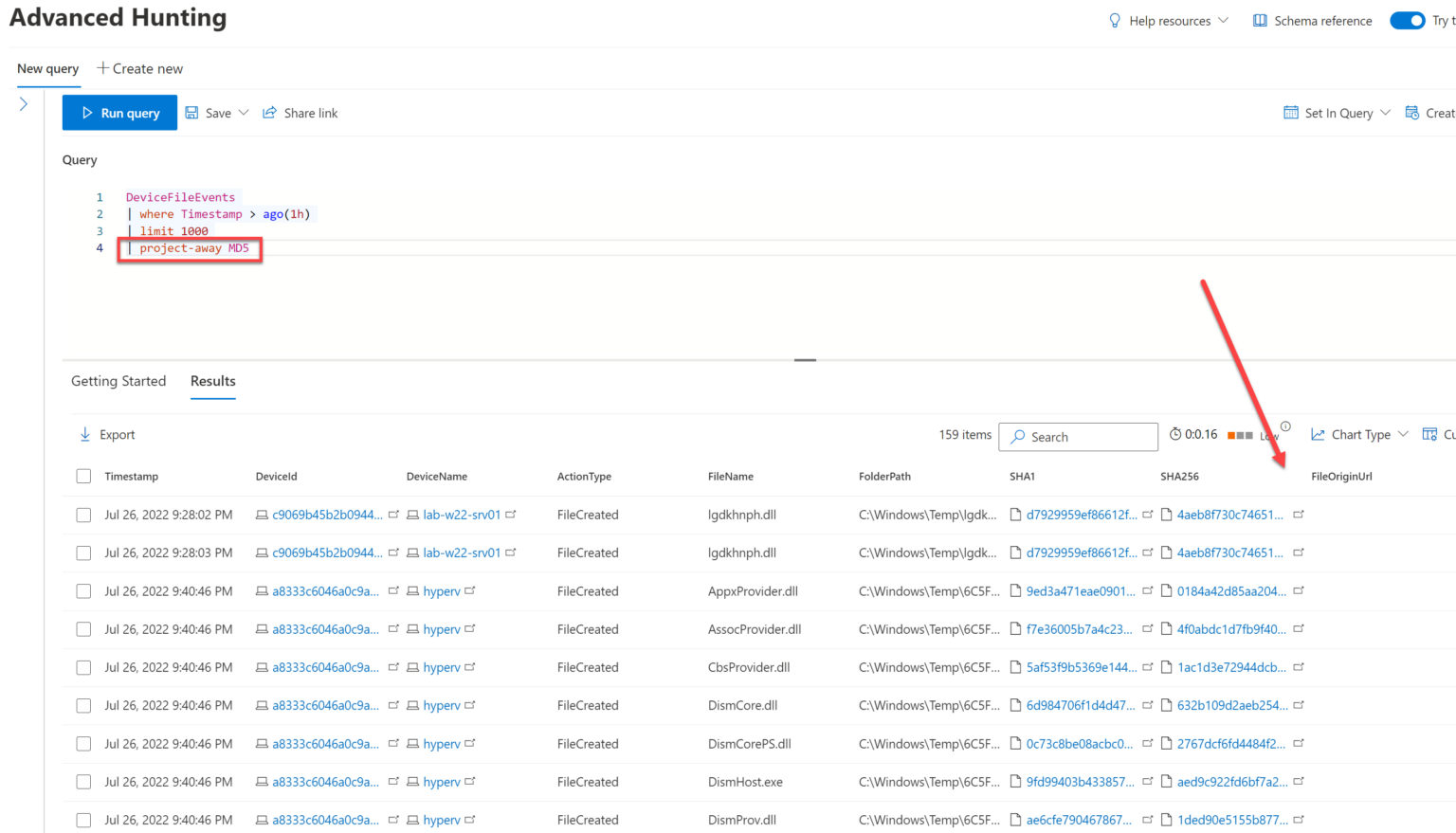Click the Schema reference book icon
Image resolution: width=1456 pixels, height=833 pixels.
tap(1260, 21)
